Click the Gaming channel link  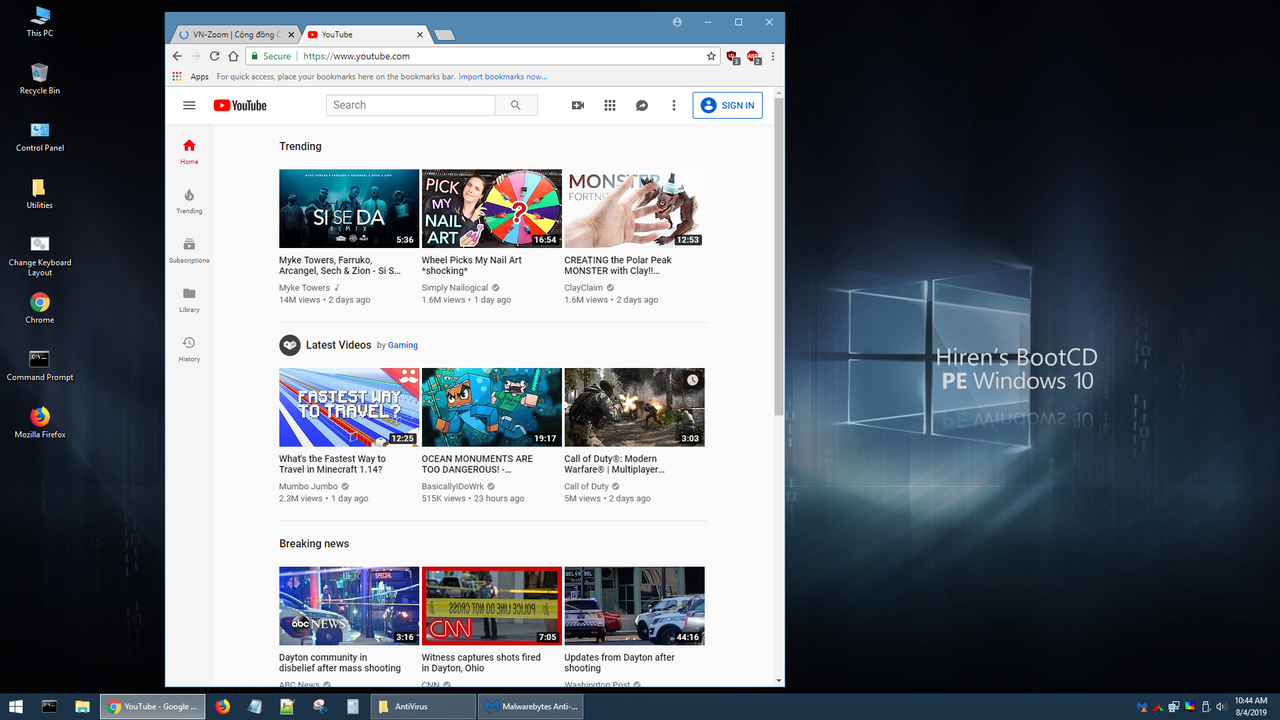pos(403,345)
